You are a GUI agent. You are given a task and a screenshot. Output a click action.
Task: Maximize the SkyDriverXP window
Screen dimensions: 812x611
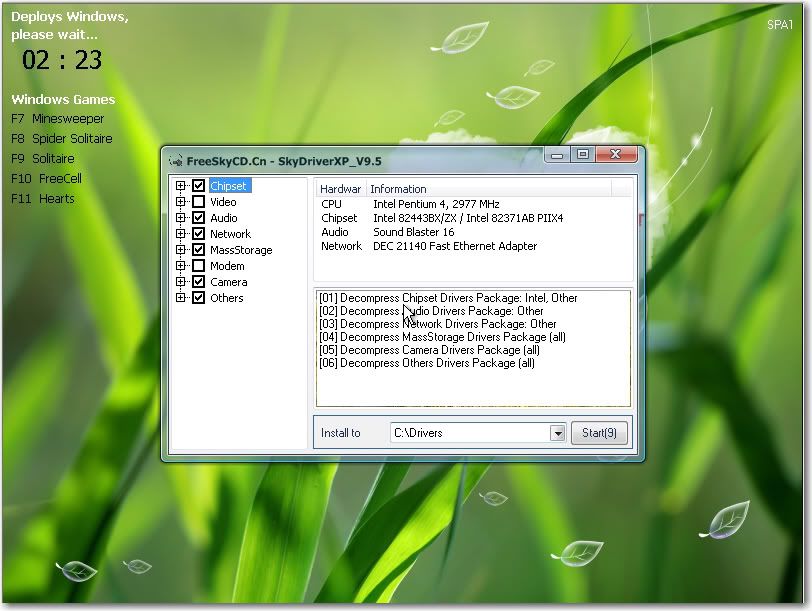(583, 154)
